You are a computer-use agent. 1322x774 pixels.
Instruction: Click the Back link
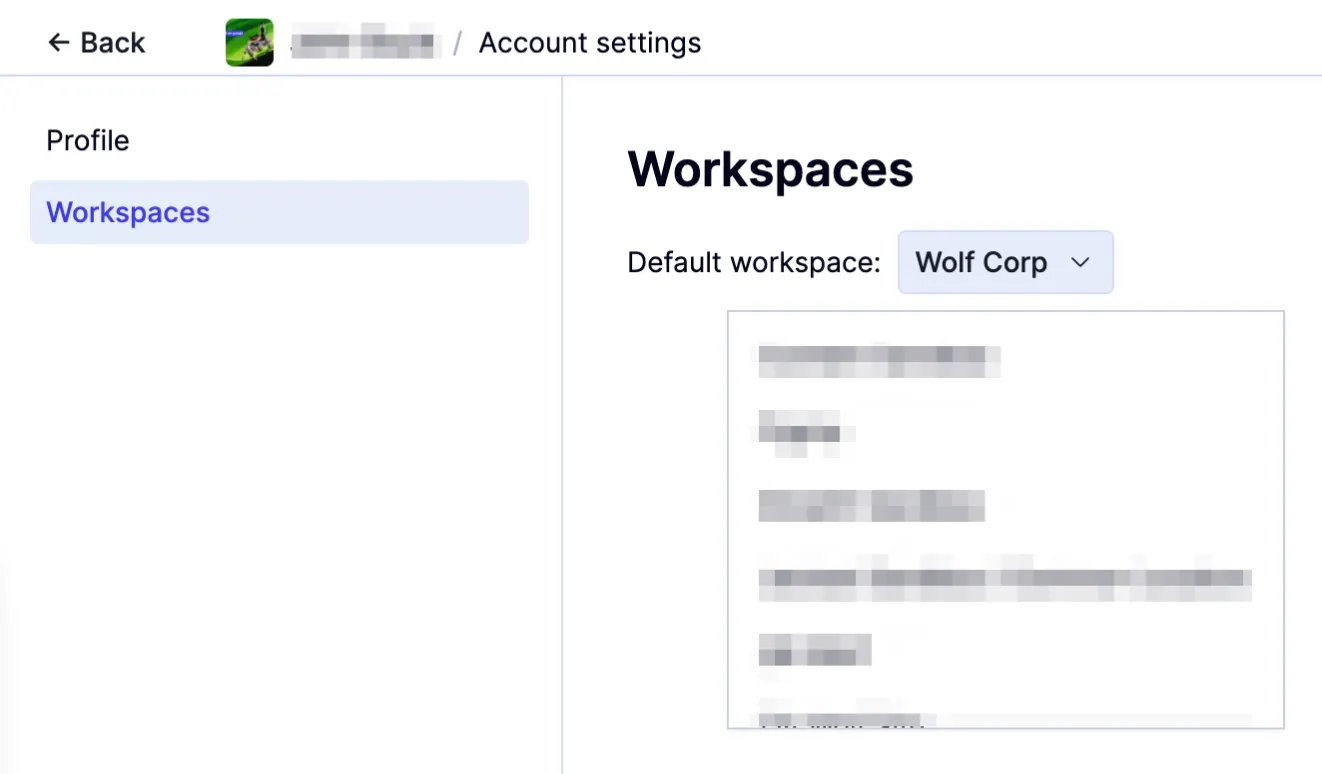coord(96,42)
